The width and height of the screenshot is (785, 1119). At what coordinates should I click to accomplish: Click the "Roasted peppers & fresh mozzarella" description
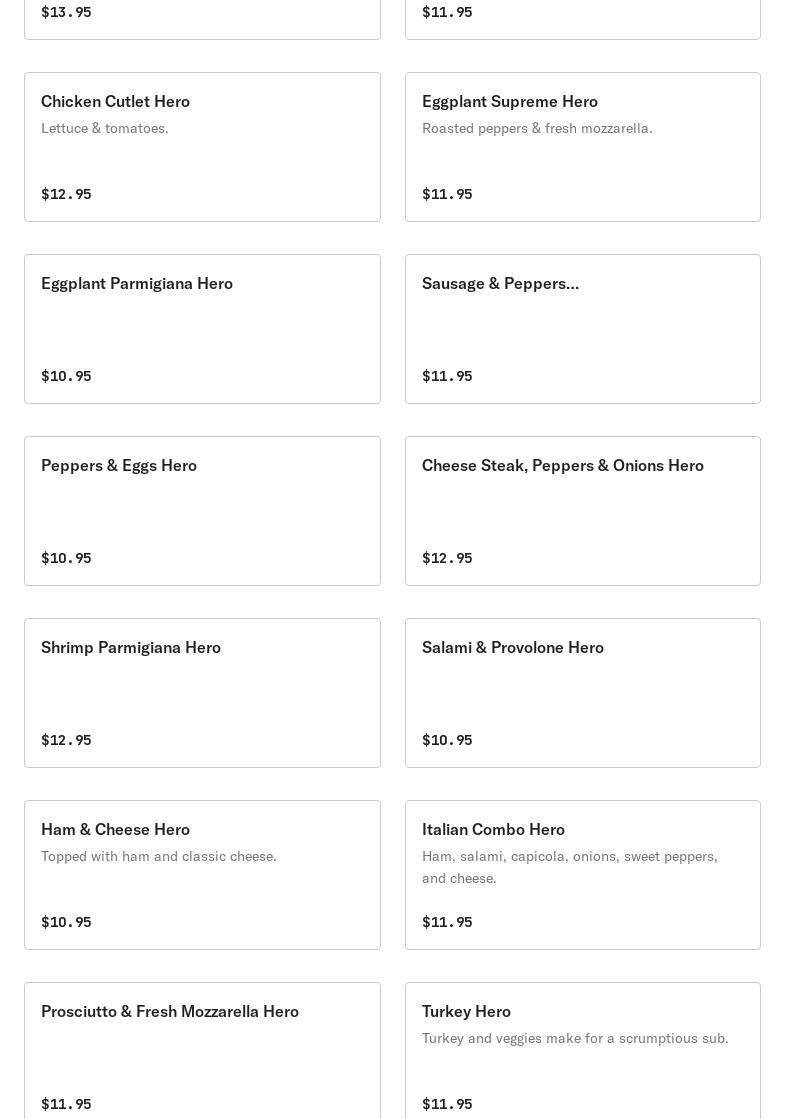coord(537,128)
